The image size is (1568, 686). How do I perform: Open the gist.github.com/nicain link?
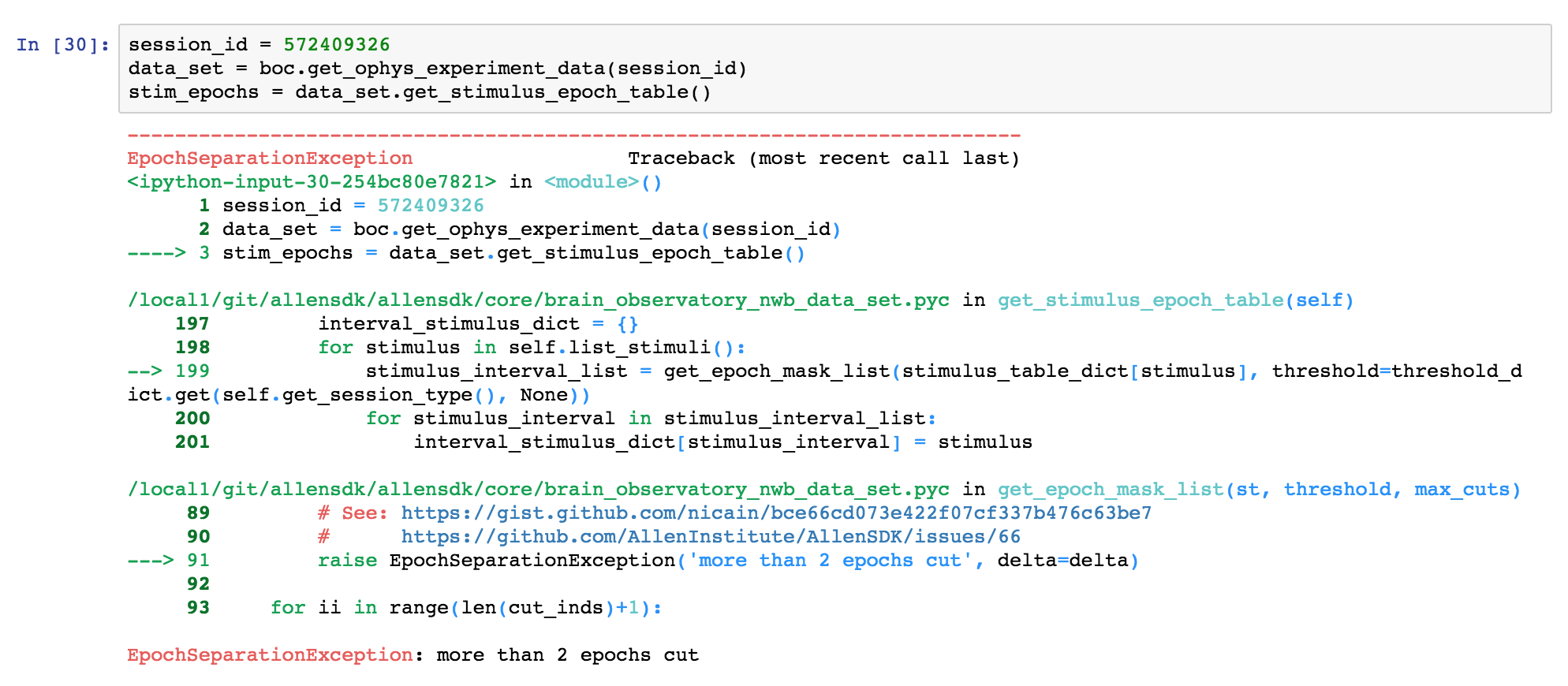[x=776, y=513]
